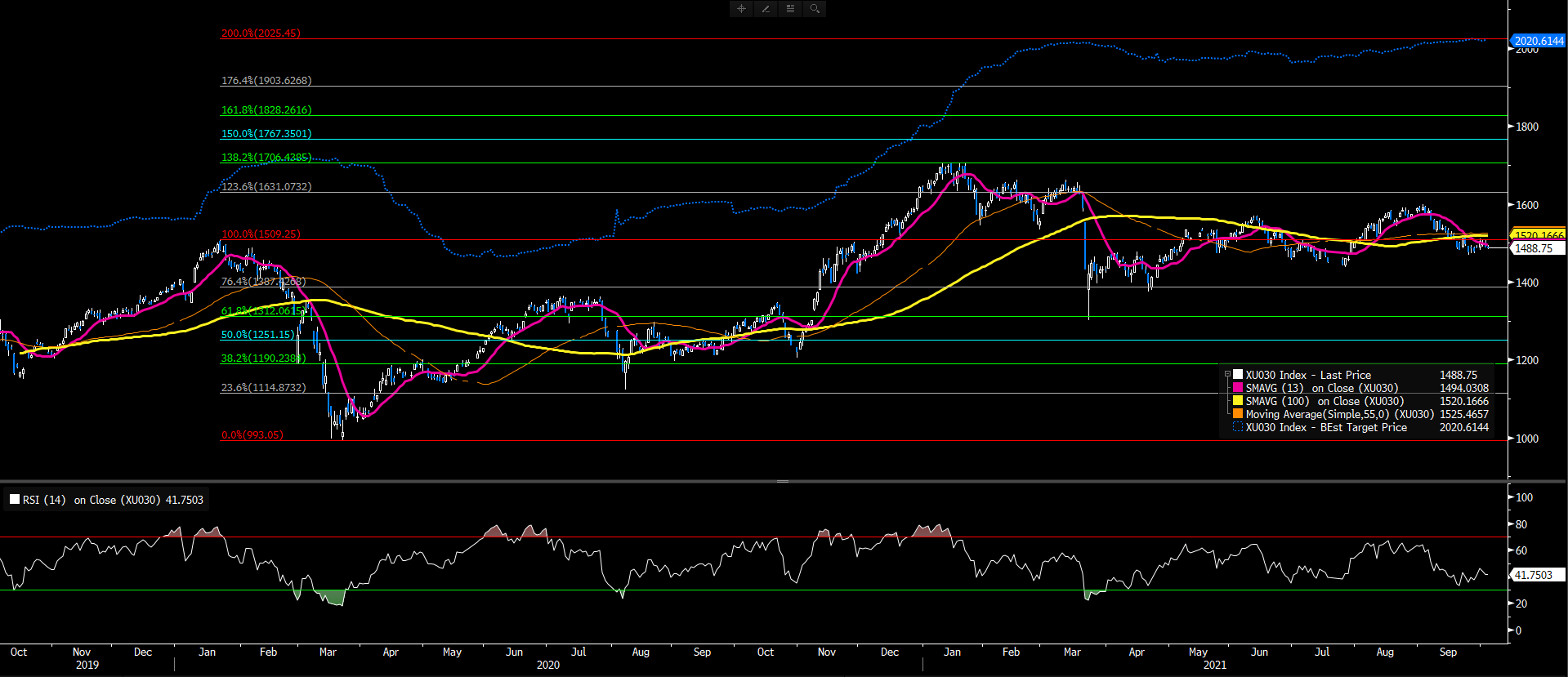The width and height of the screenshot is (1568, 677).
Task: Click the dotted blue BEst Target Price swatch
Action: click(1238, 427)
